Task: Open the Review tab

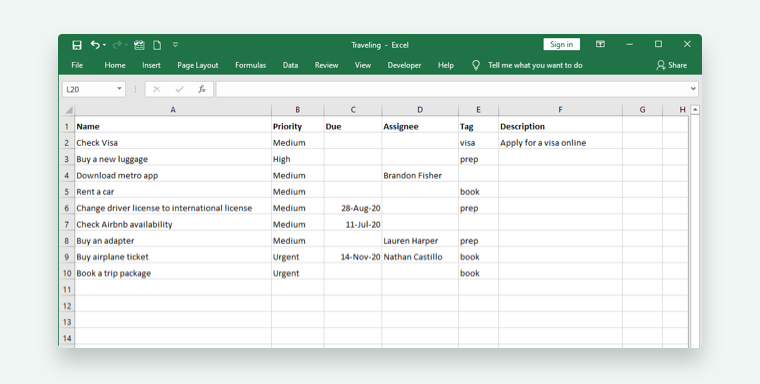Action: pos(326,65)
